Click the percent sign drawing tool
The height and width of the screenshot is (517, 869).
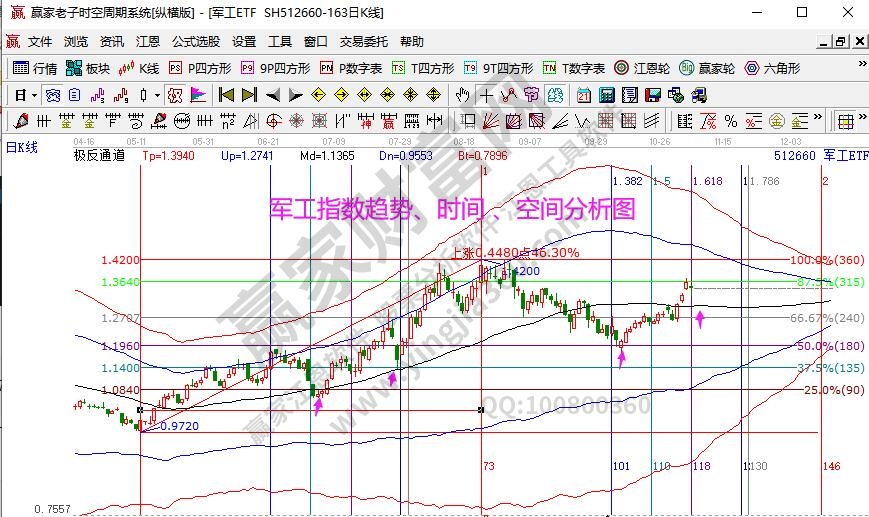coord(731,121)
